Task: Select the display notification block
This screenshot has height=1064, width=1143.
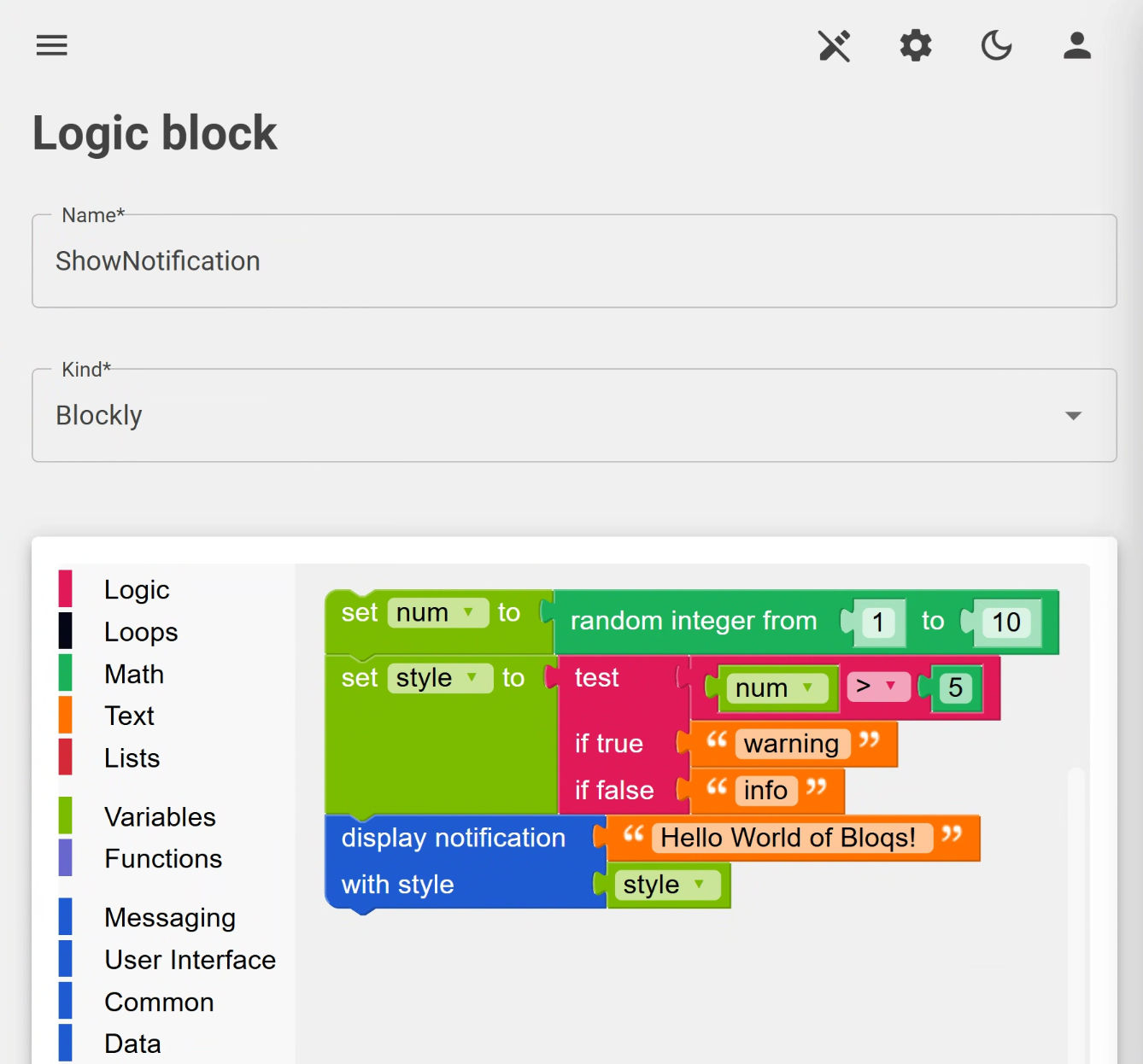Action: pyautogui.click(x=453, y=839)
